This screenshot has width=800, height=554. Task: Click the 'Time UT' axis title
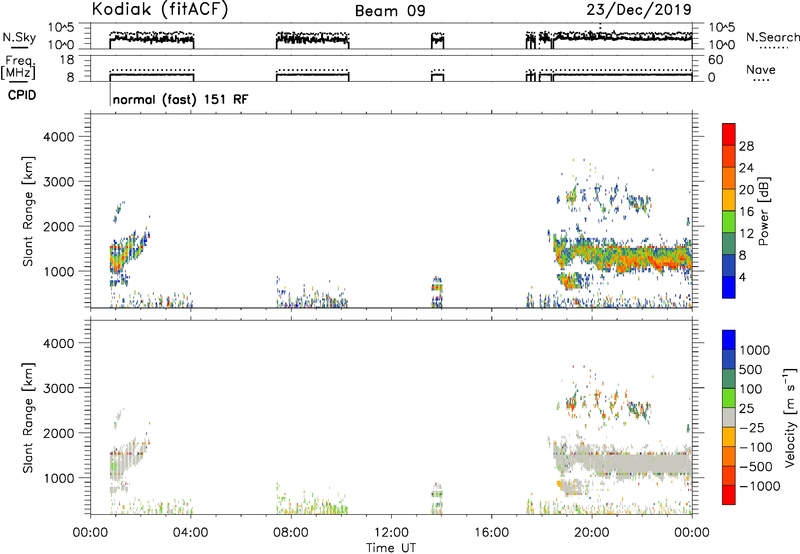pos(391,548)
